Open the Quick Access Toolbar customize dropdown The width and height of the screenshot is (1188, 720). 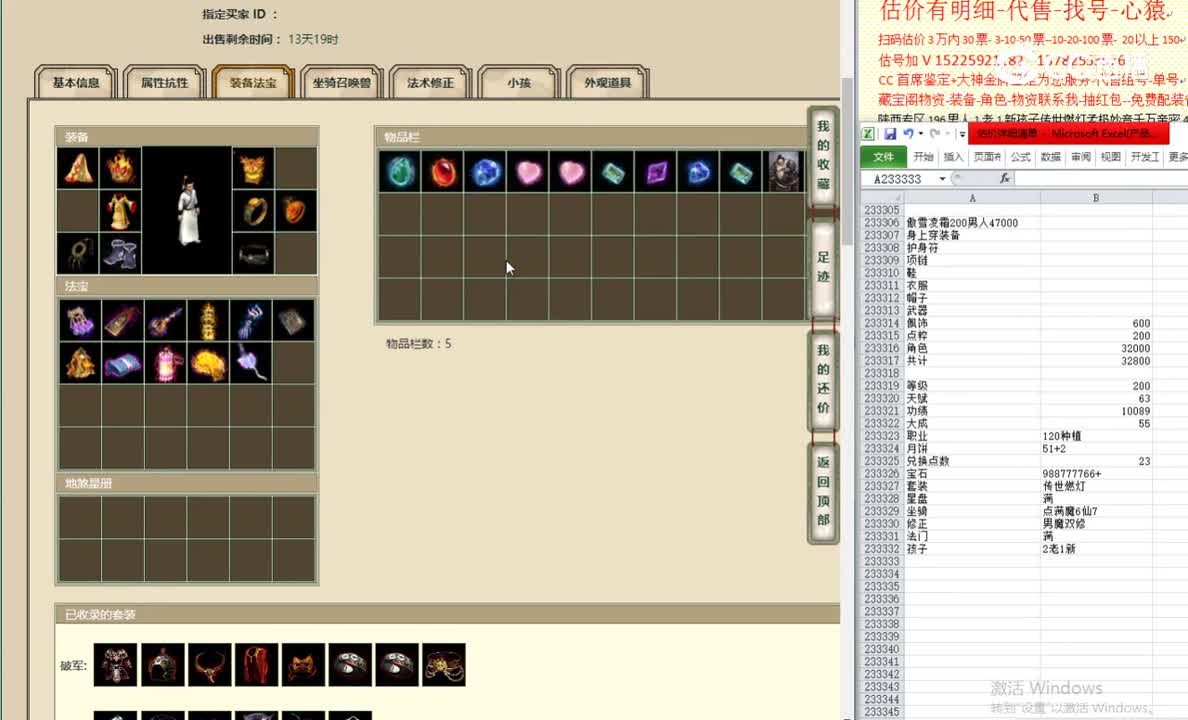tap(962, 134)
